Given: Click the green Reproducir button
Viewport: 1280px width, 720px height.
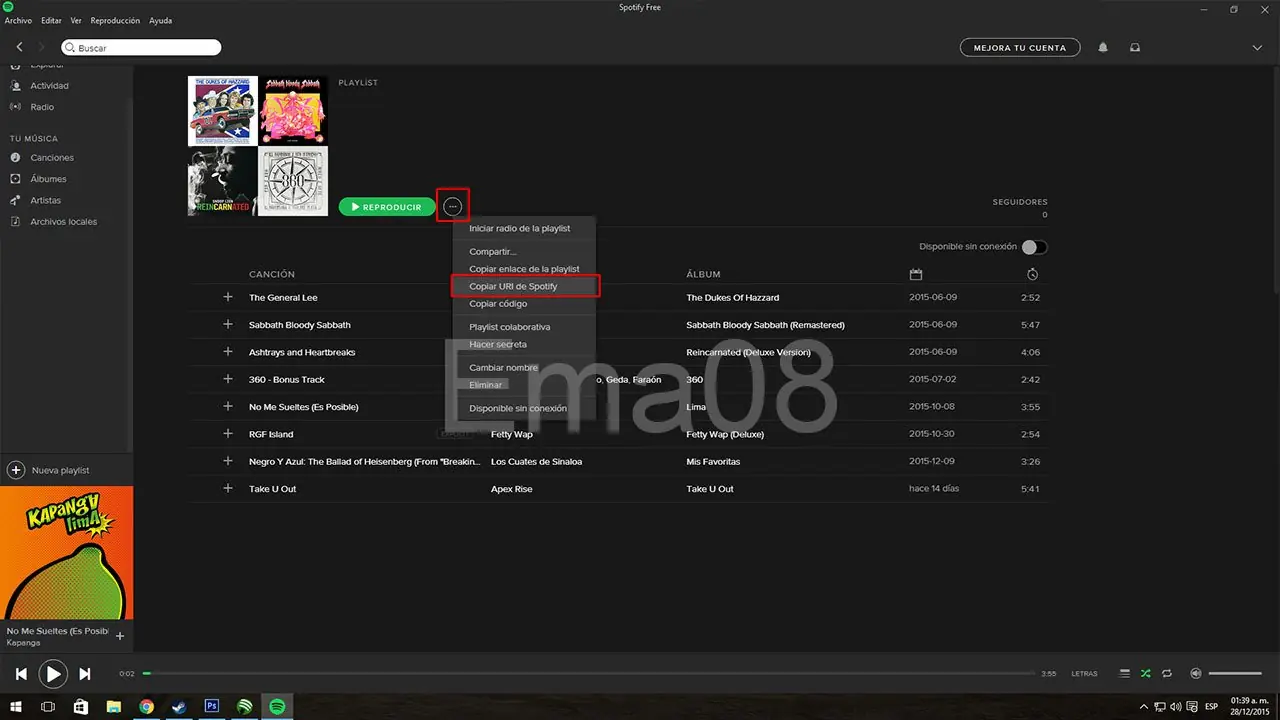Looking at the screenshot, I should [x=387, y=207].
